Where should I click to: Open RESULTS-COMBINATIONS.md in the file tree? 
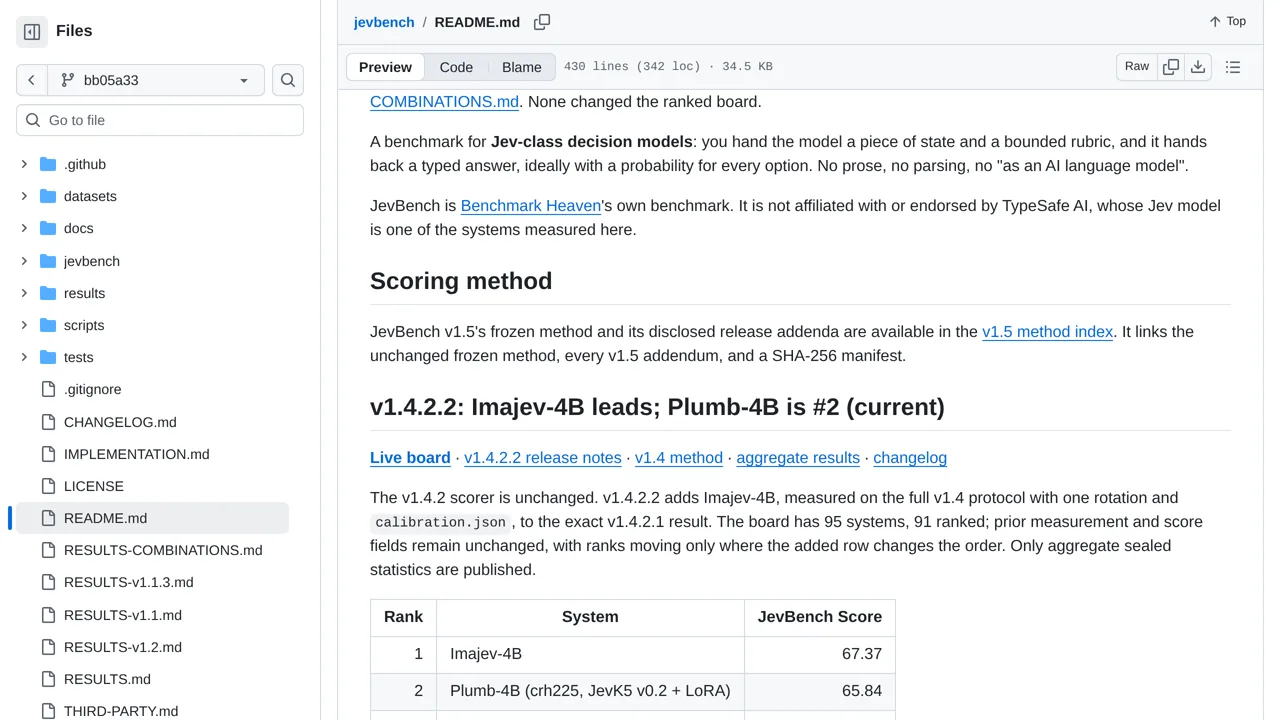click(150, 550)
